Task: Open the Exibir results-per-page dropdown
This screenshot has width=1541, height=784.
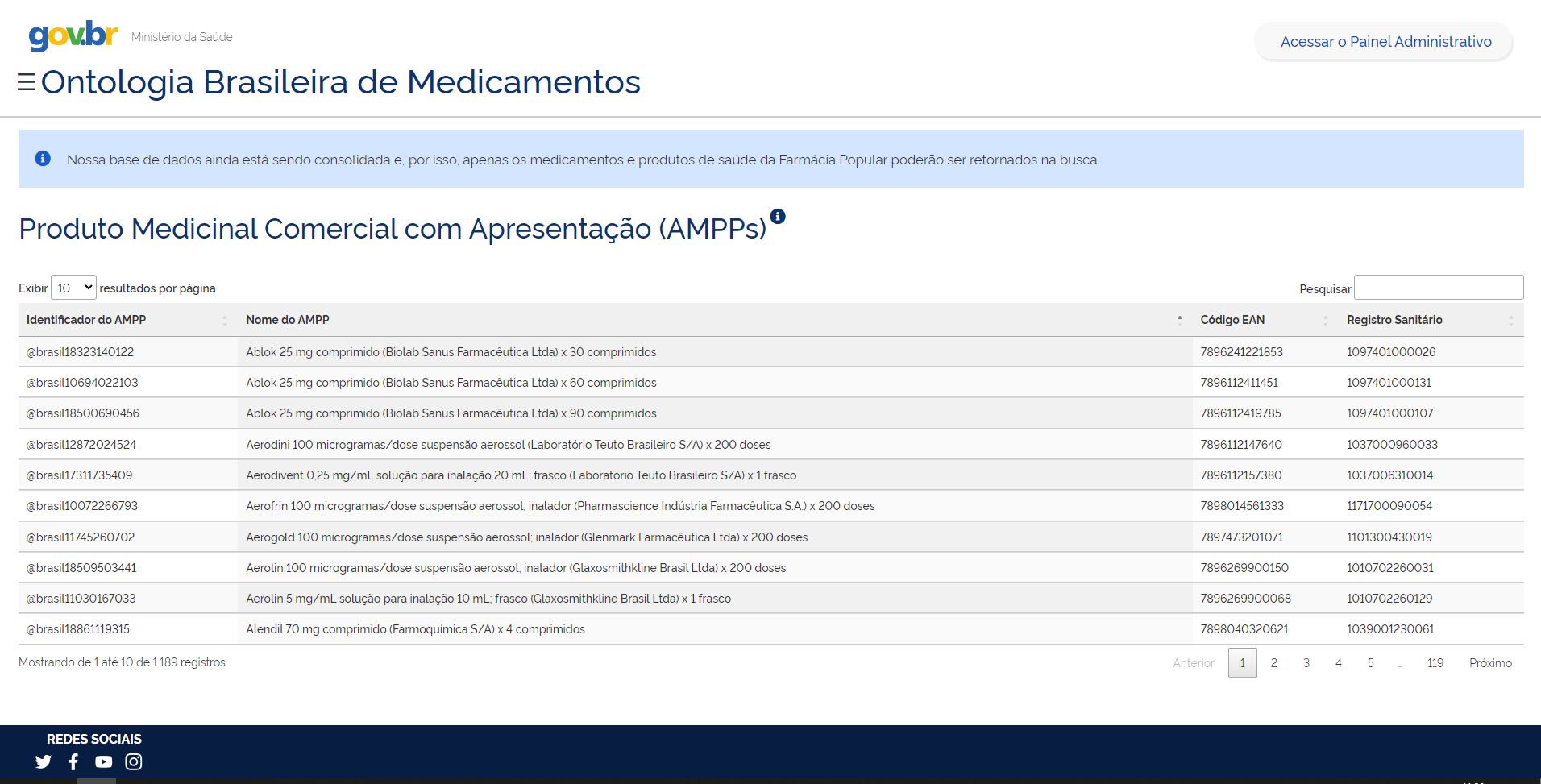Action: (73, 287)
